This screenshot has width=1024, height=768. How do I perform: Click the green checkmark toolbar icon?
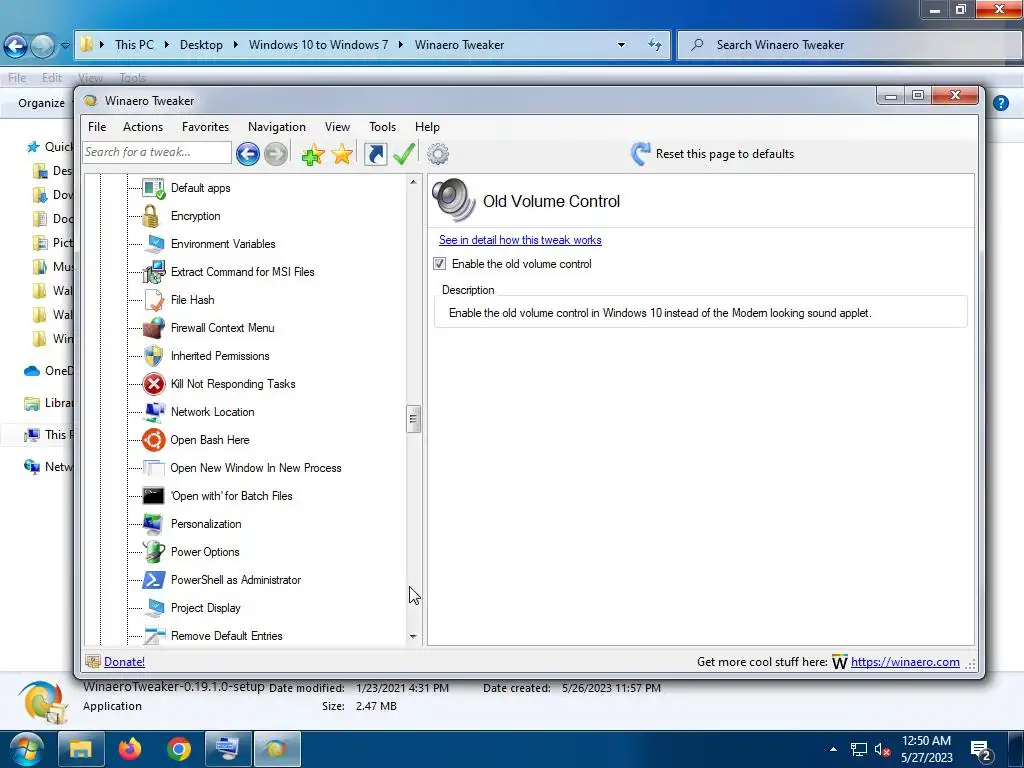coord(404,154)
